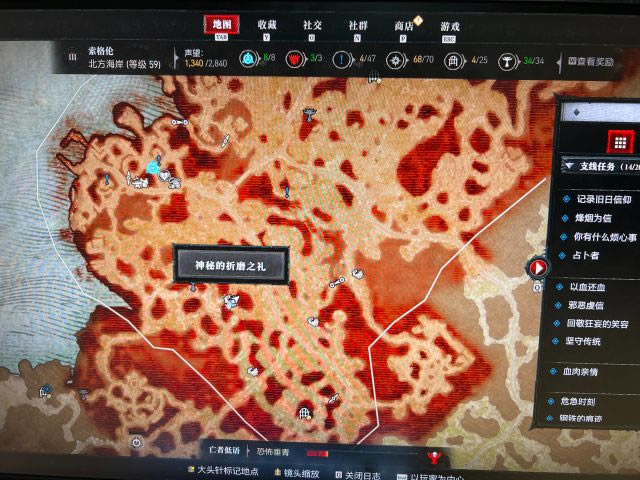Click the red grid journal button

tap(619, 142)
